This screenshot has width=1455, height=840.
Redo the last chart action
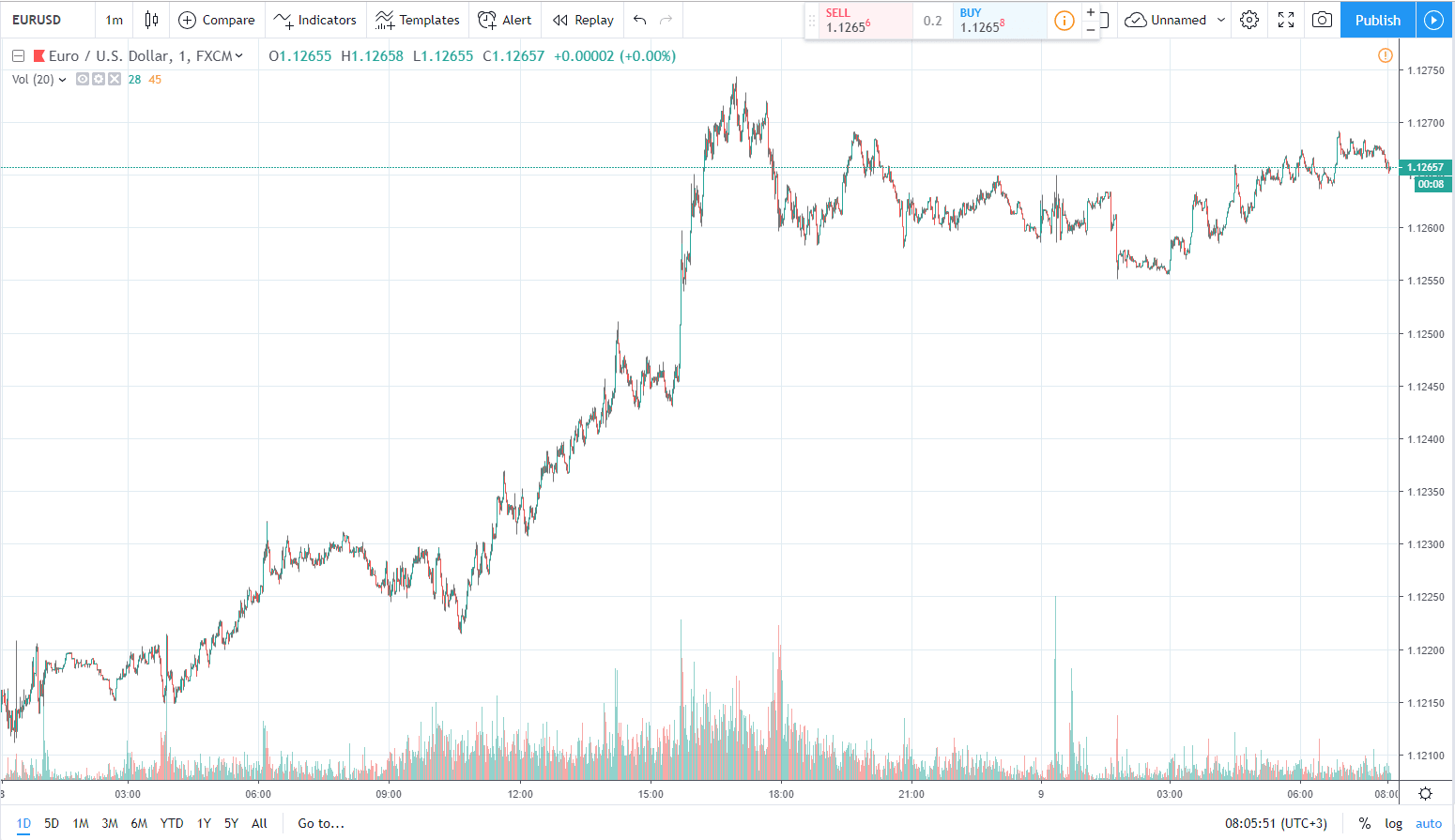pyautogui.click(x=666, y=20)
